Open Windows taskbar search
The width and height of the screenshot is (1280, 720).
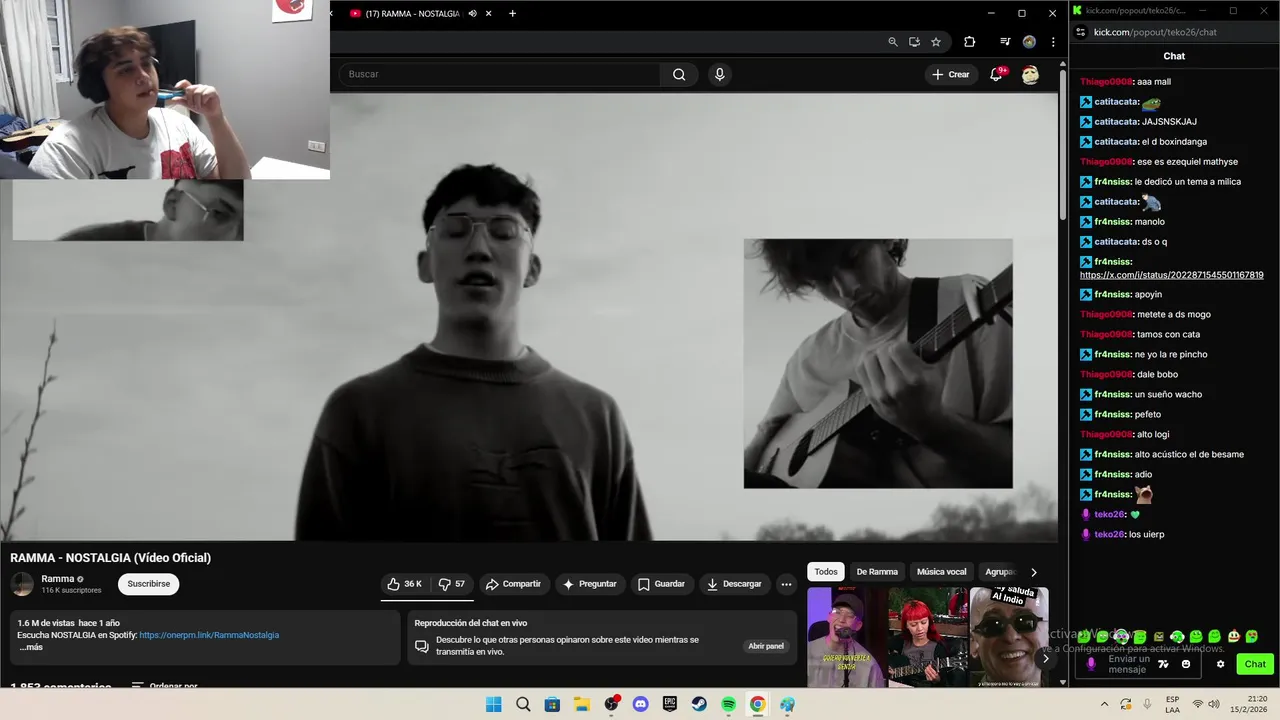tap(523, 704)
